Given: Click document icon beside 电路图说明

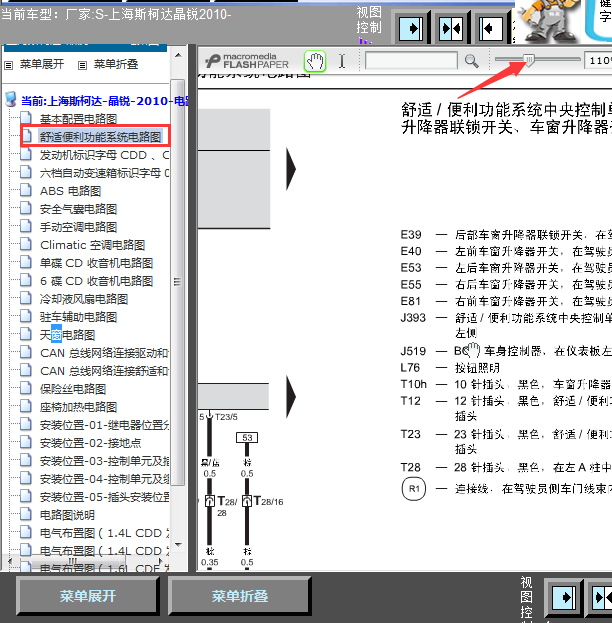Looking at the screenshot, I should pos(26,514).
